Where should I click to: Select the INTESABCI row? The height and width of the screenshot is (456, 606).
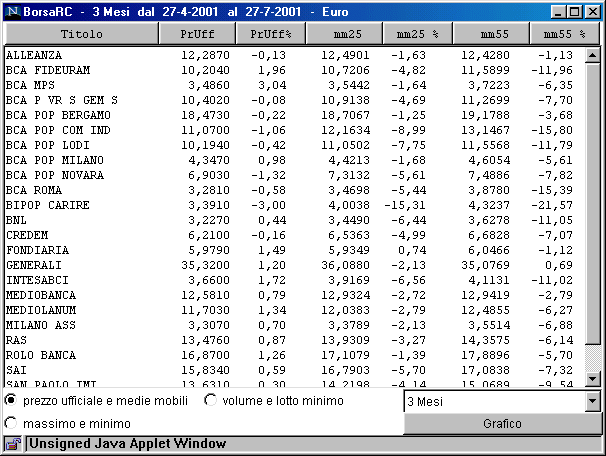click(294, 280)
